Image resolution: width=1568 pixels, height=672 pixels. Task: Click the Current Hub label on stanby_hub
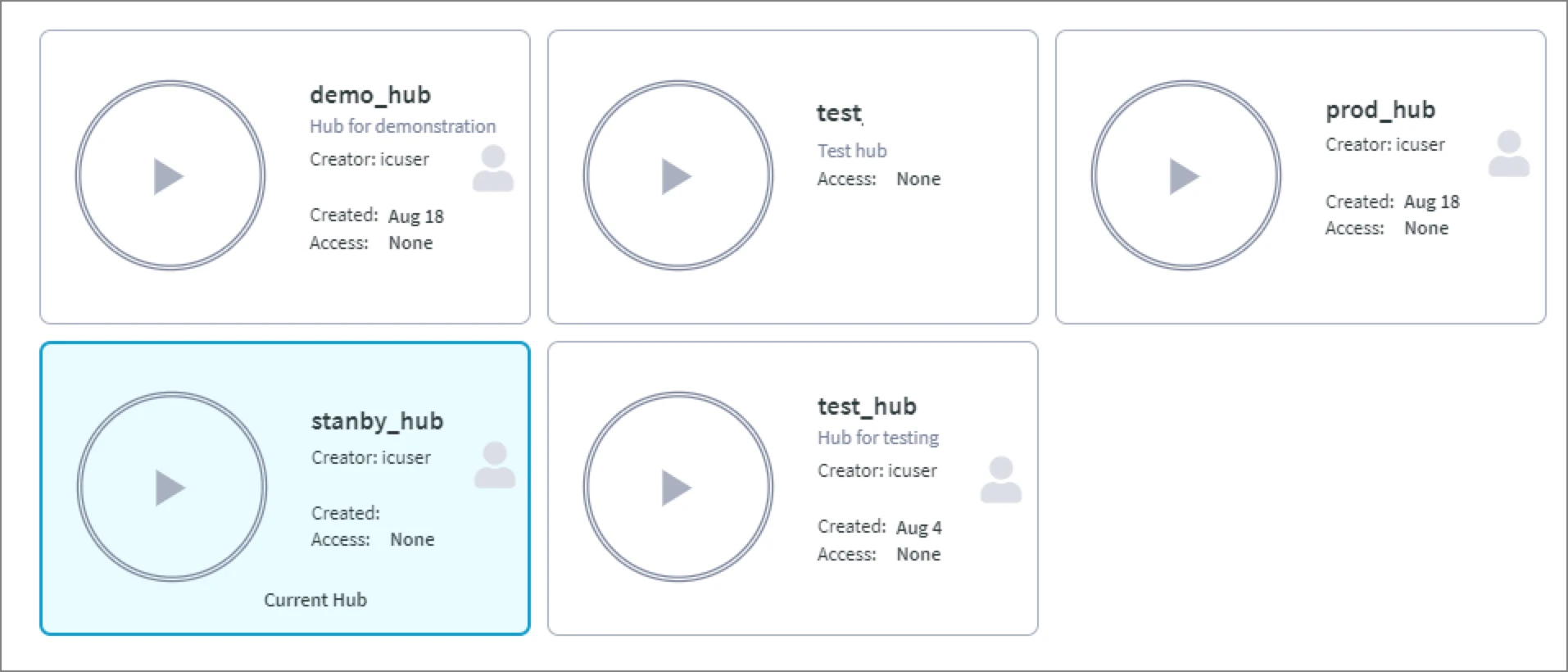315,599
